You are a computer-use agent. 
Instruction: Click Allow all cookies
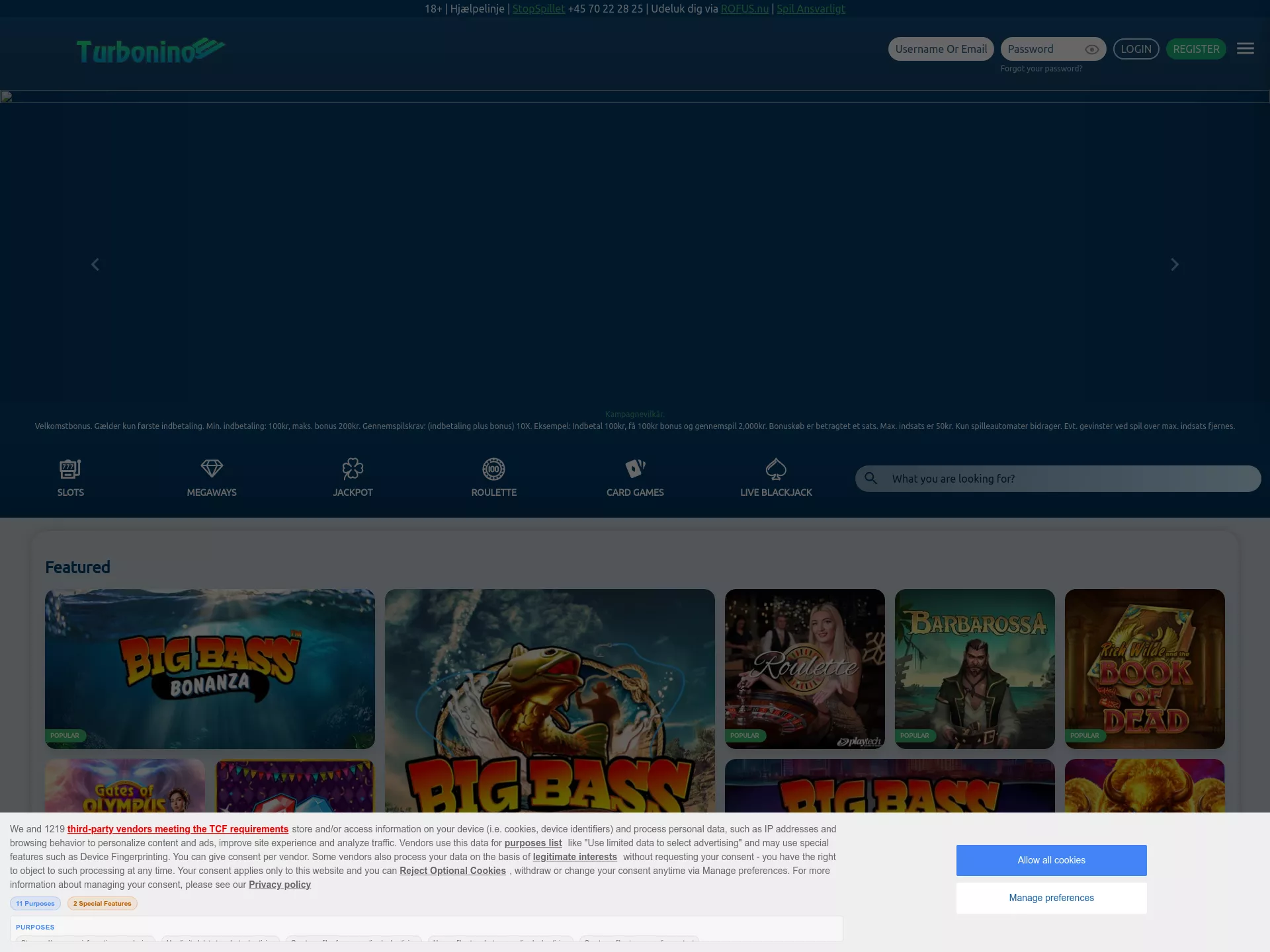(x=1052, y=860)
